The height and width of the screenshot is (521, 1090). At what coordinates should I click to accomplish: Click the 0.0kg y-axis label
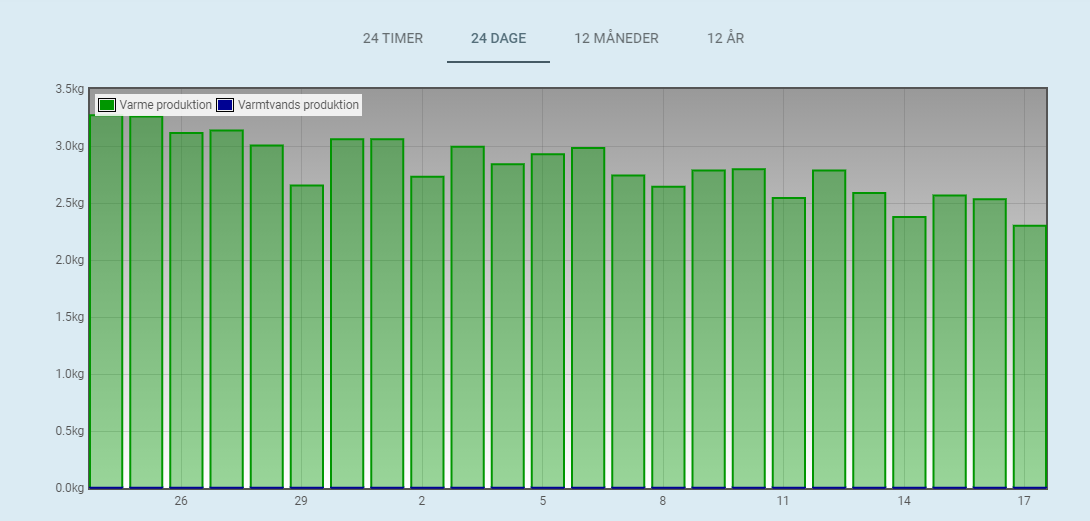coord(70,488)
